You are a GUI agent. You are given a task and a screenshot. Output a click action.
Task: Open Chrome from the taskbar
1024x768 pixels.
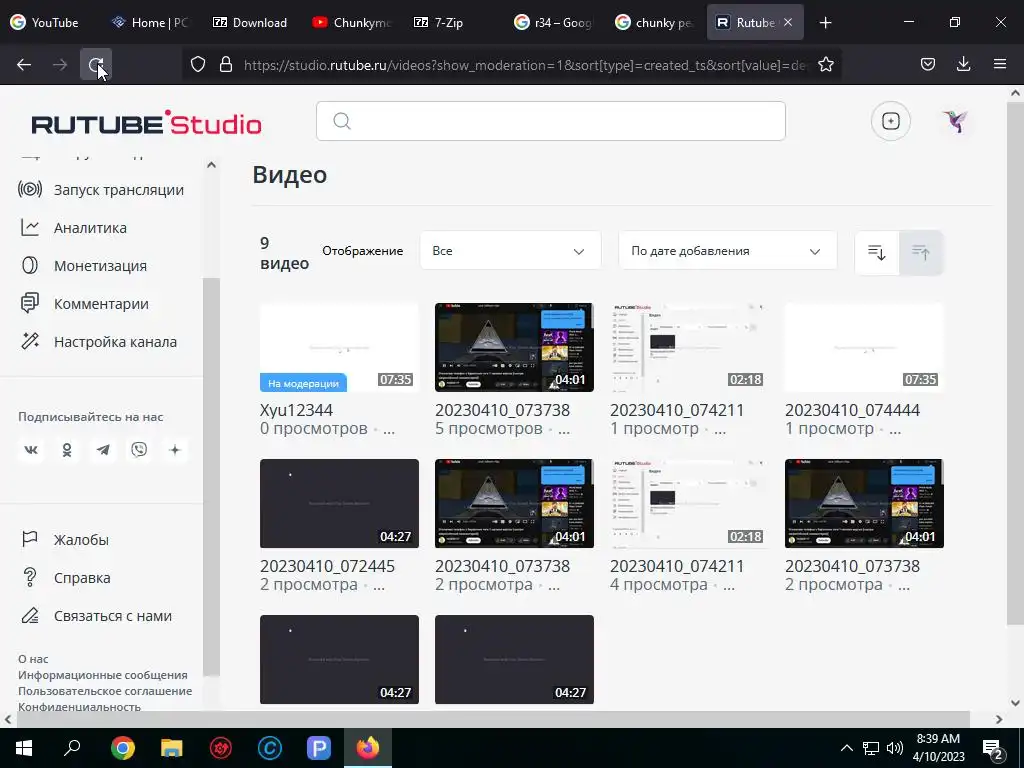(x=123, y=748)
